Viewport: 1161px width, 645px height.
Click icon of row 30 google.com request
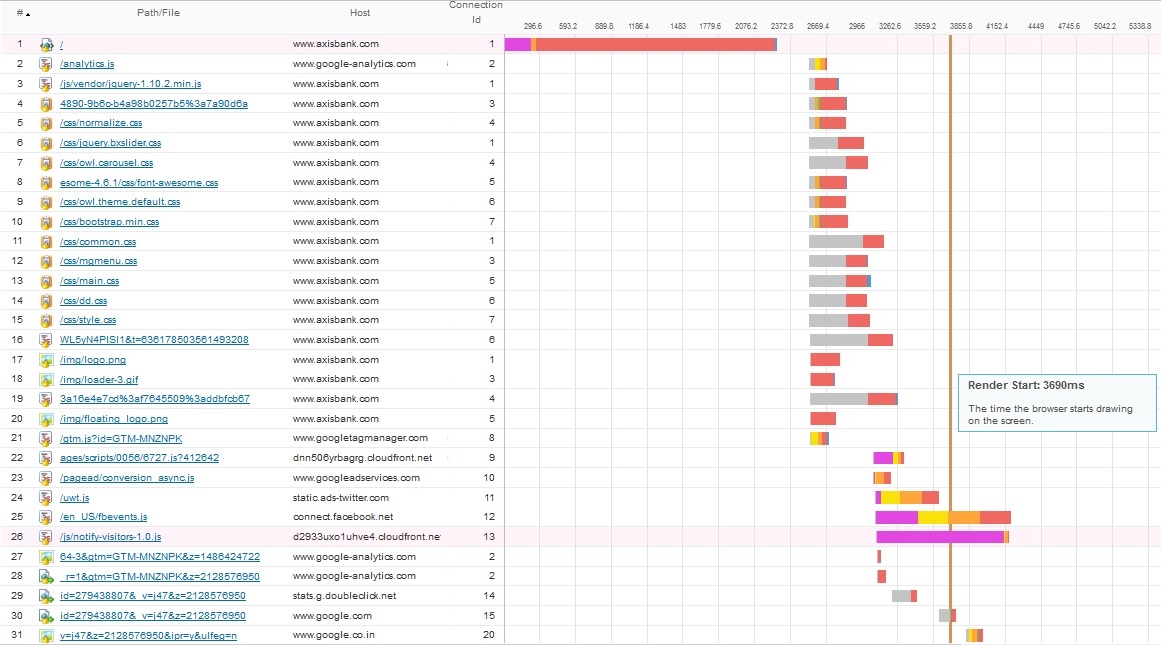click(46, 615)
